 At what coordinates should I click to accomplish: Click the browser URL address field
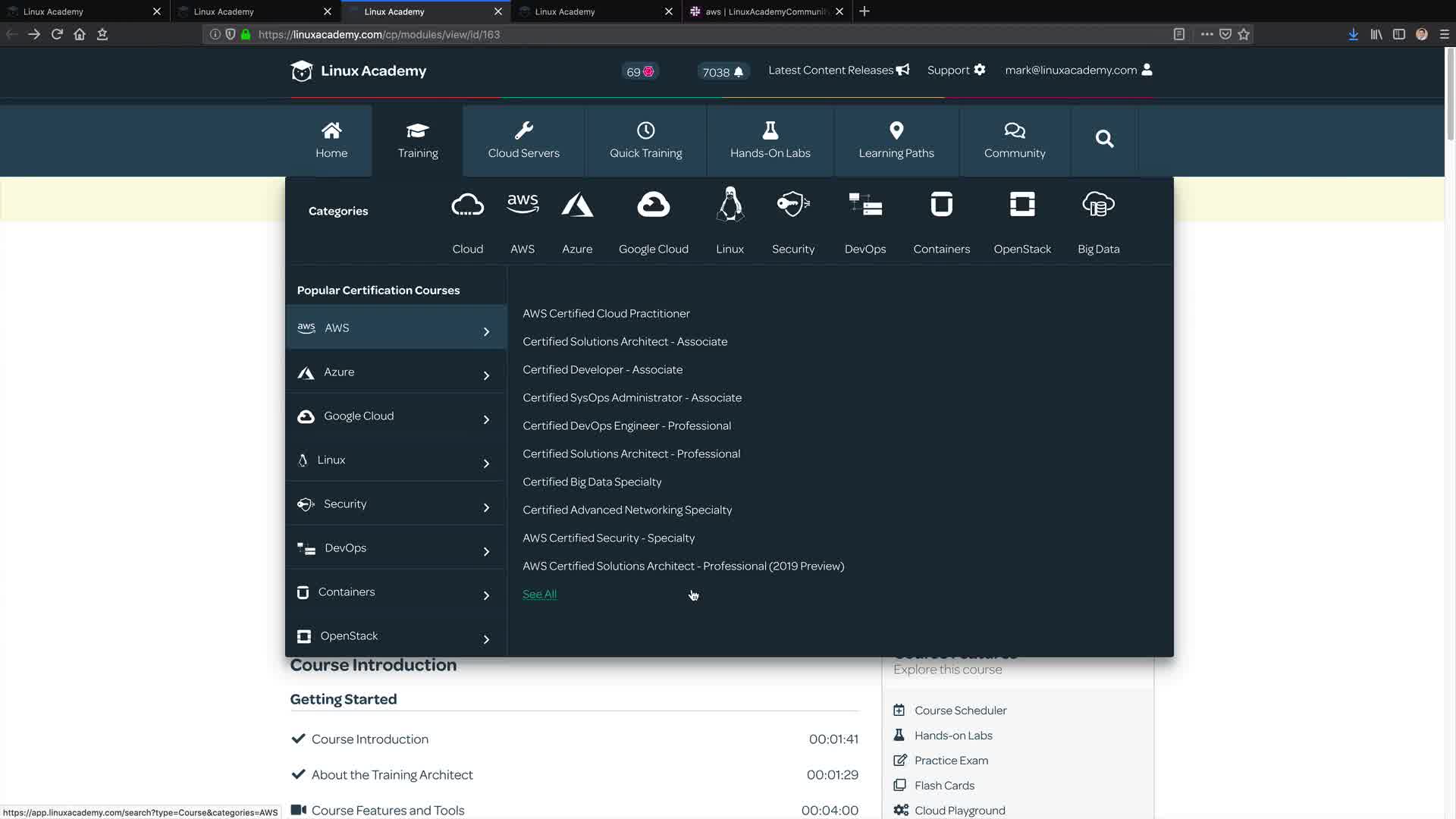[682, 34]
